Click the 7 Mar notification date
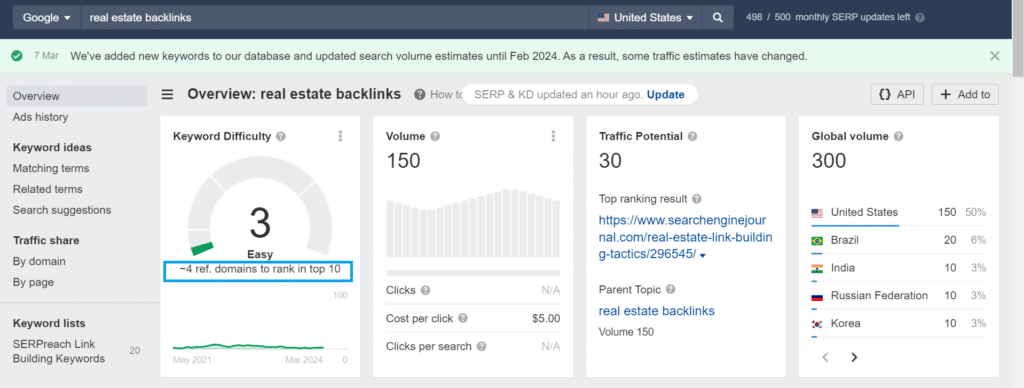The width and height of the screenshot is (1024, 388). [46, 56]
